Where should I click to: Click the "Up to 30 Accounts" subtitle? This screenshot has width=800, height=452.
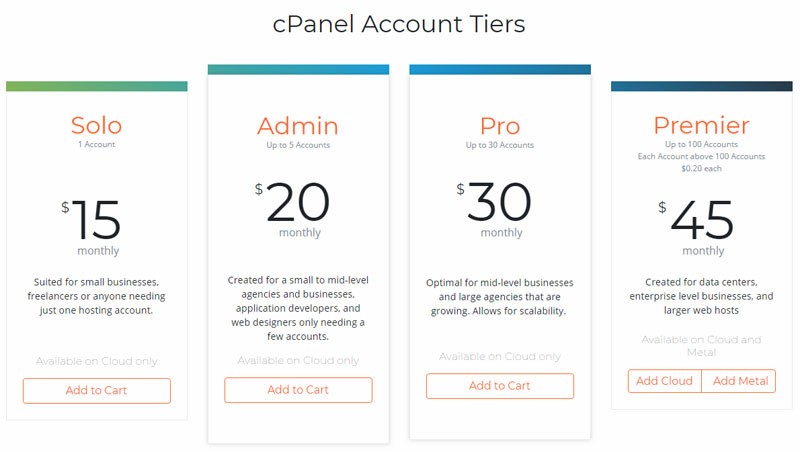pos(500,145)
